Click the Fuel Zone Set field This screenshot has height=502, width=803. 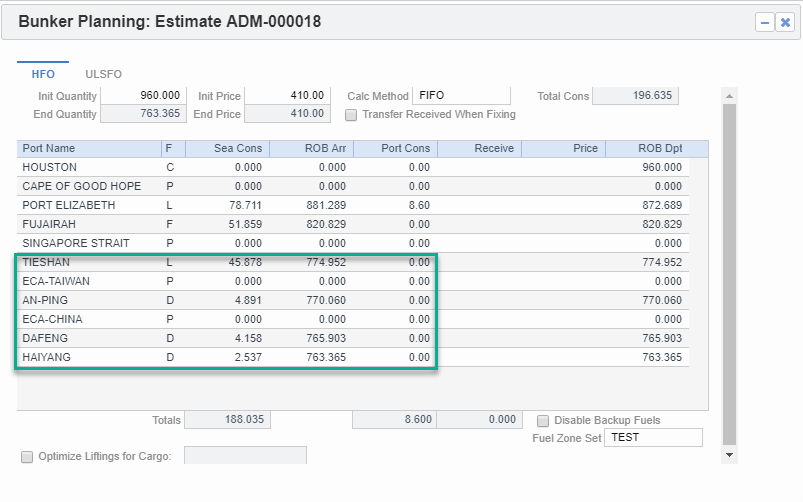[653, 438]
